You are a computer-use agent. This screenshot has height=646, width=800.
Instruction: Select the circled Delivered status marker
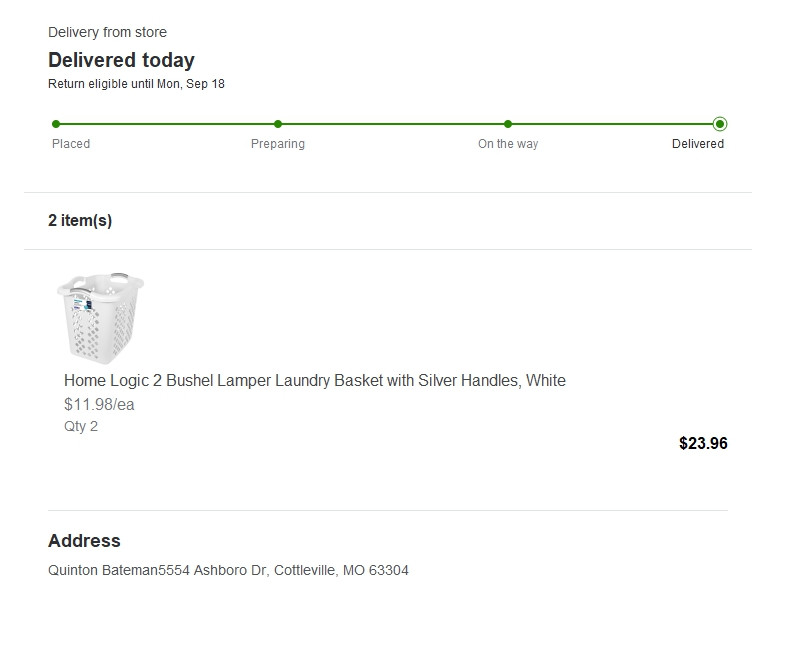click(720, 124)
